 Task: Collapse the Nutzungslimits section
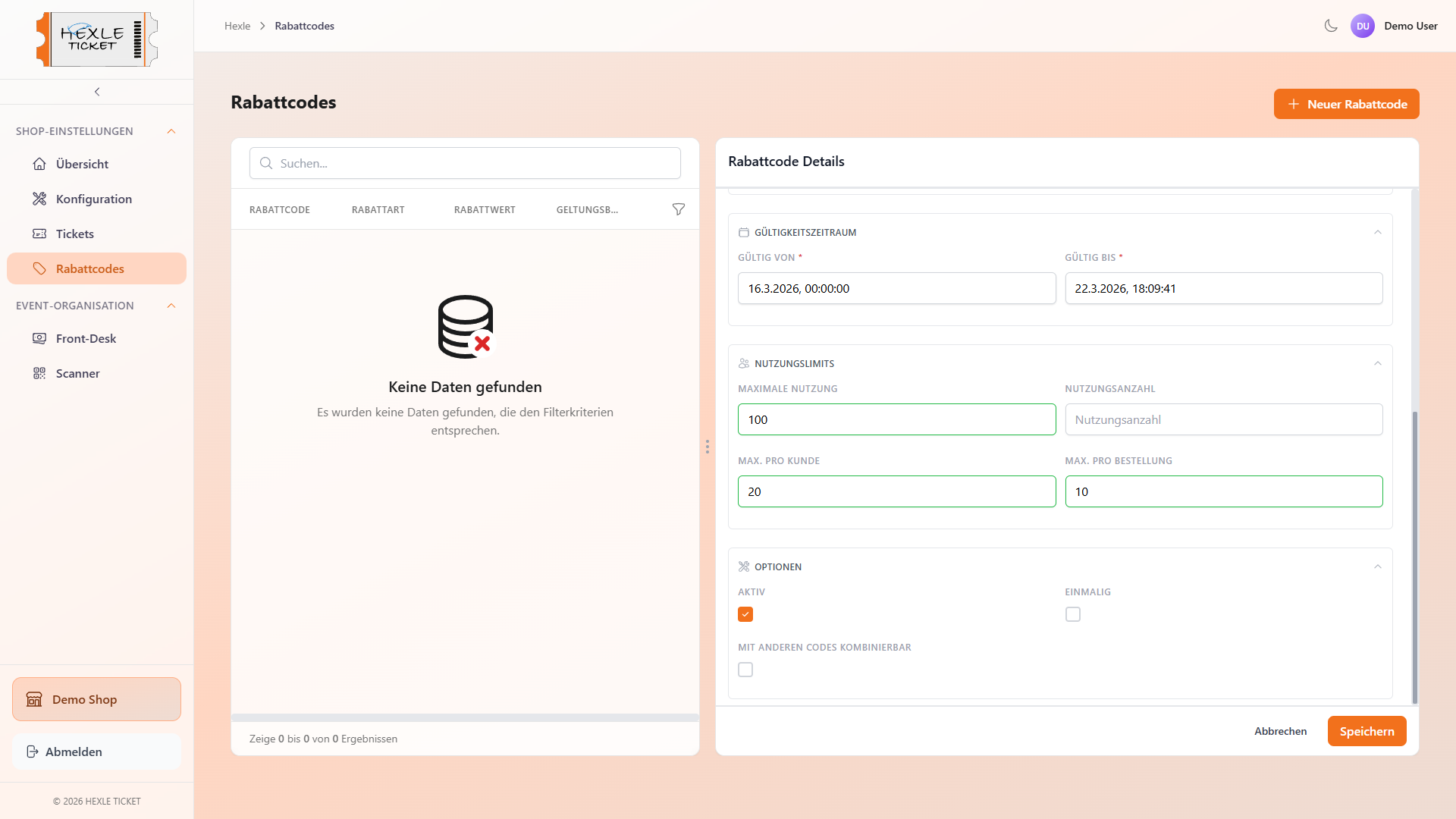click(1378, 363)
